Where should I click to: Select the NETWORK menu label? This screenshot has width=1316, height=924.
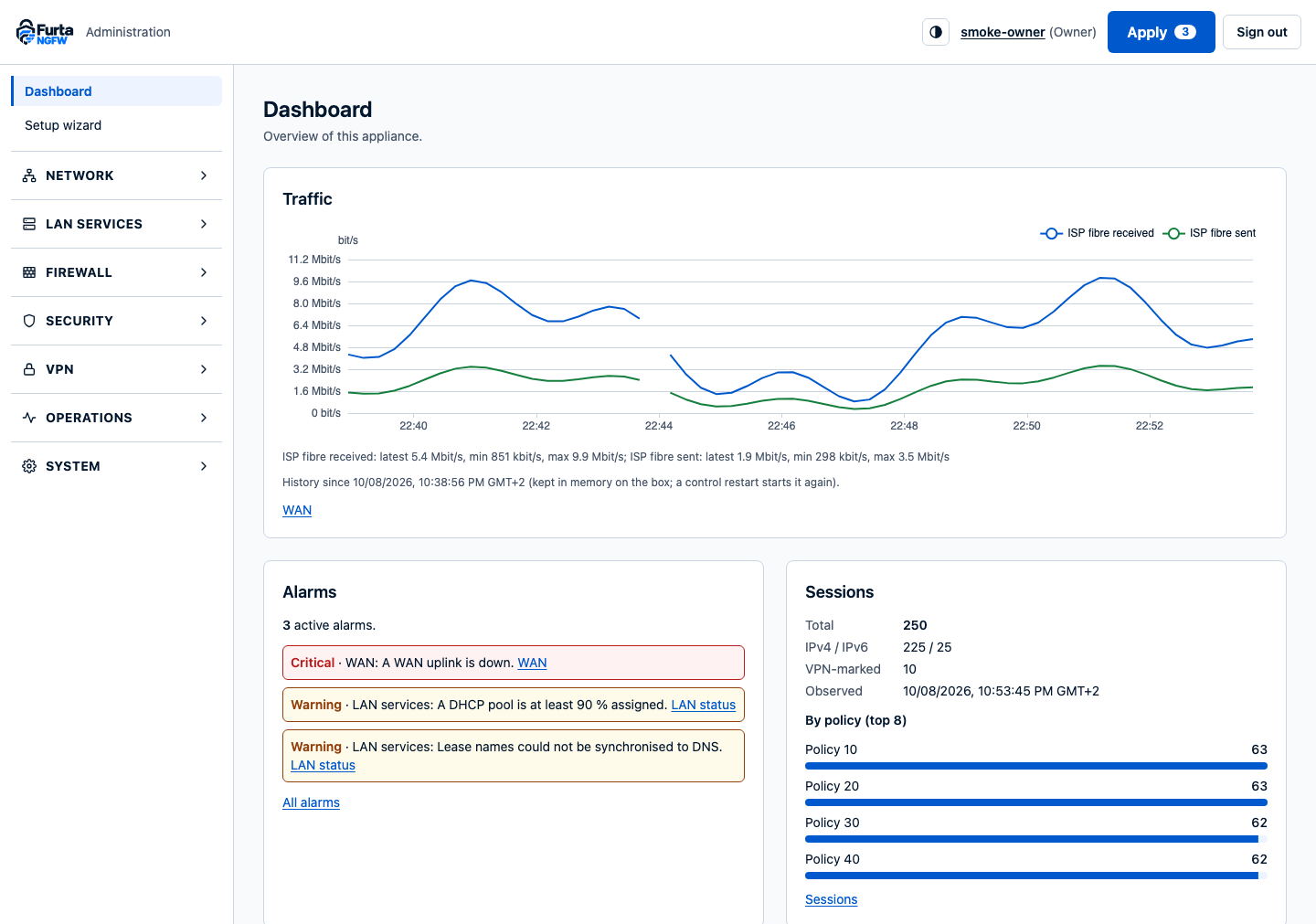pyautogui.click(x=80, y=175)
